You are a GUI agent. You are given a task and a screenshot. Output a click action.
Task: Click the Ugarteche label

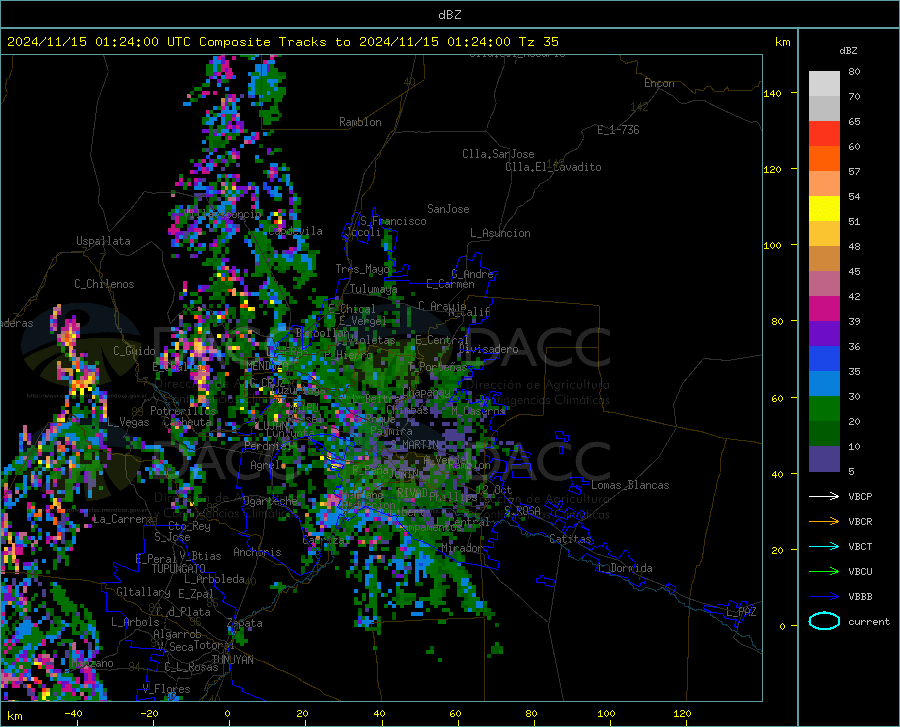click(270, 500)
